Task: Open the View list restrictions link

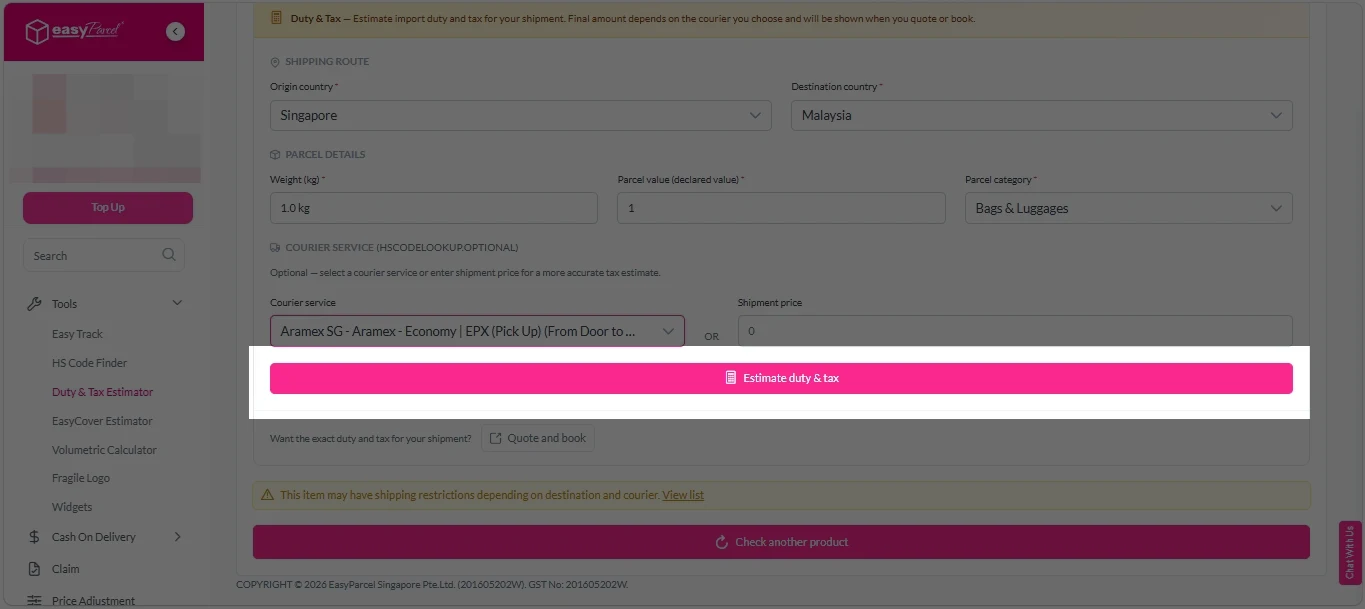Action: click(x=683, y=495)
